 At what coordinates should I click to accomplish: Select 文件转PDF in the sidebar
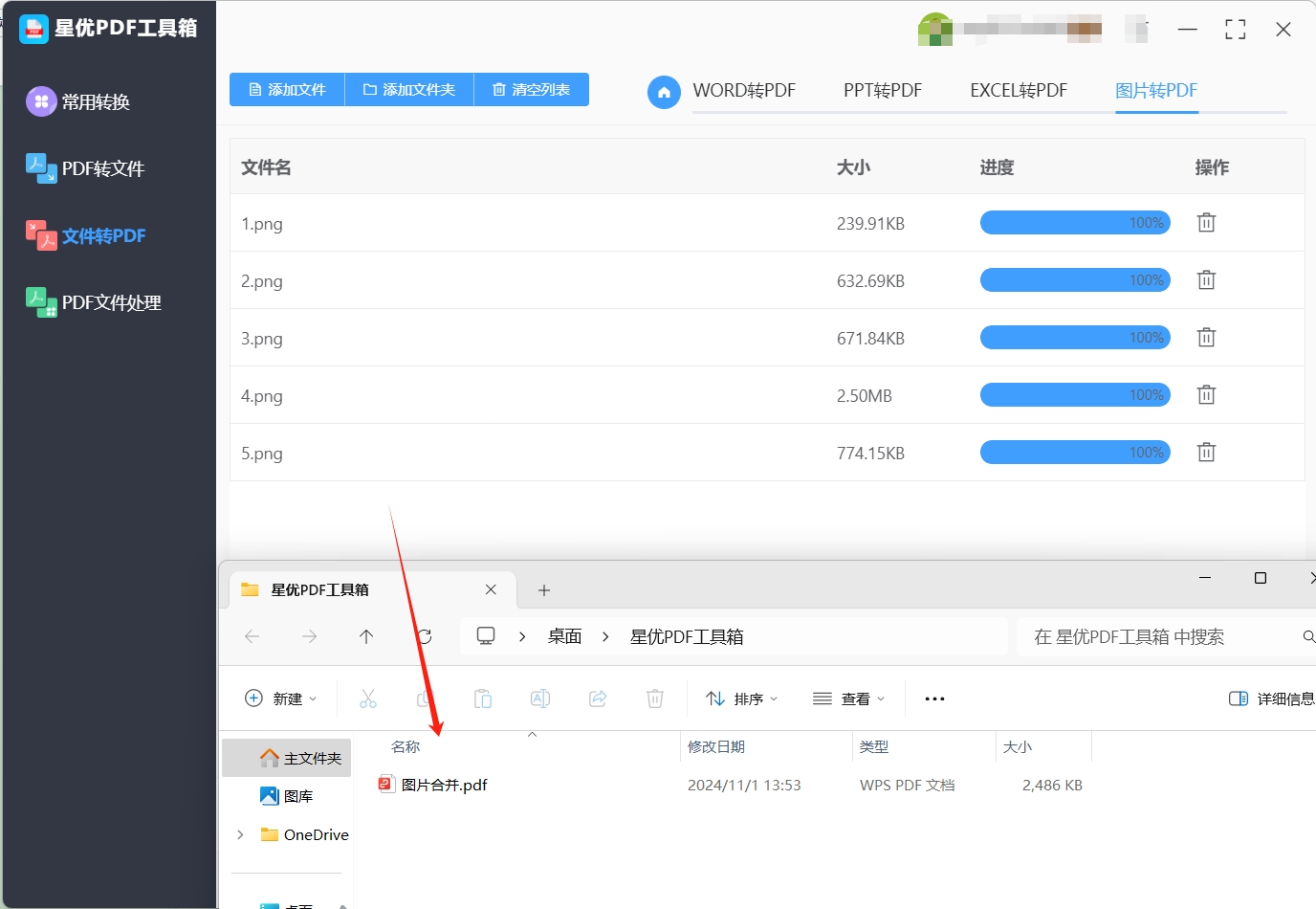click(x=86, y=235)
